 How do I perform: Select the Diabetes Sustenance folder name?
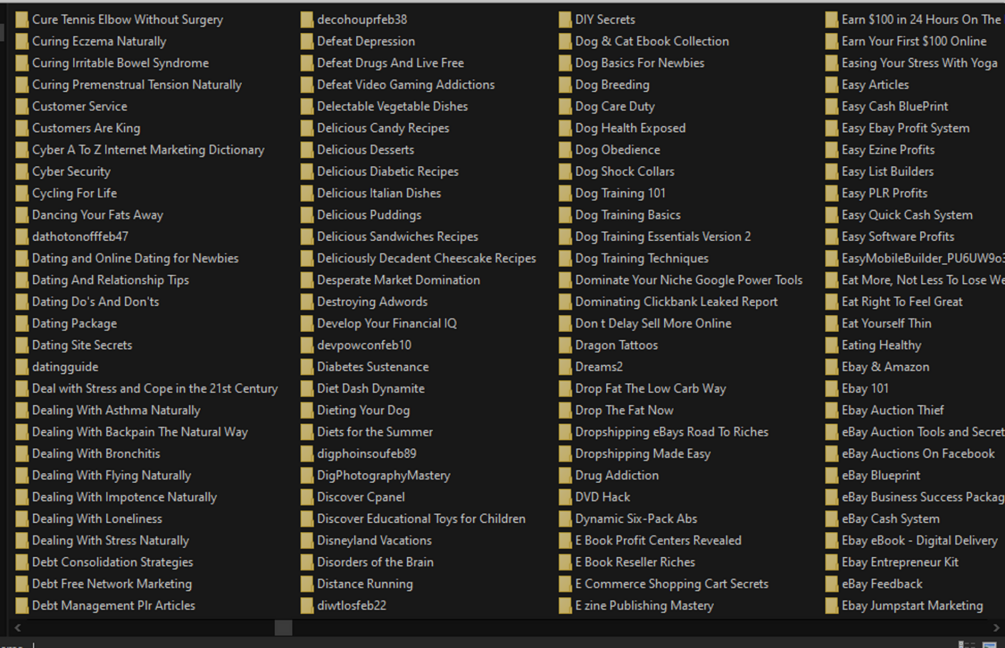pyautogui.click(x=373, y=367)
